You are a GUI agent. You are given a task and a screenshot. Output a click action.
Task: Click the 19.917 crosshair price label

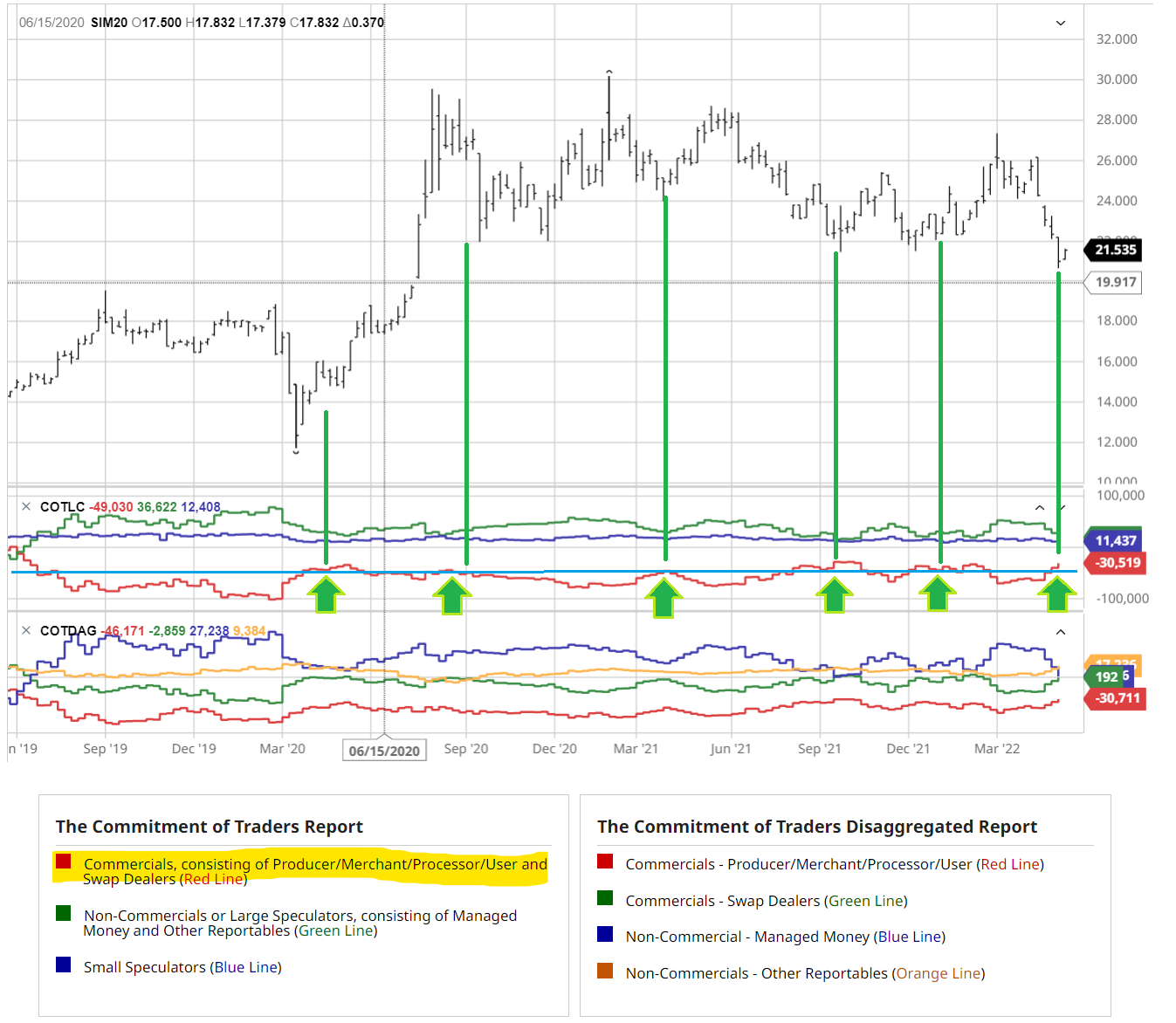pos(1115,282)
